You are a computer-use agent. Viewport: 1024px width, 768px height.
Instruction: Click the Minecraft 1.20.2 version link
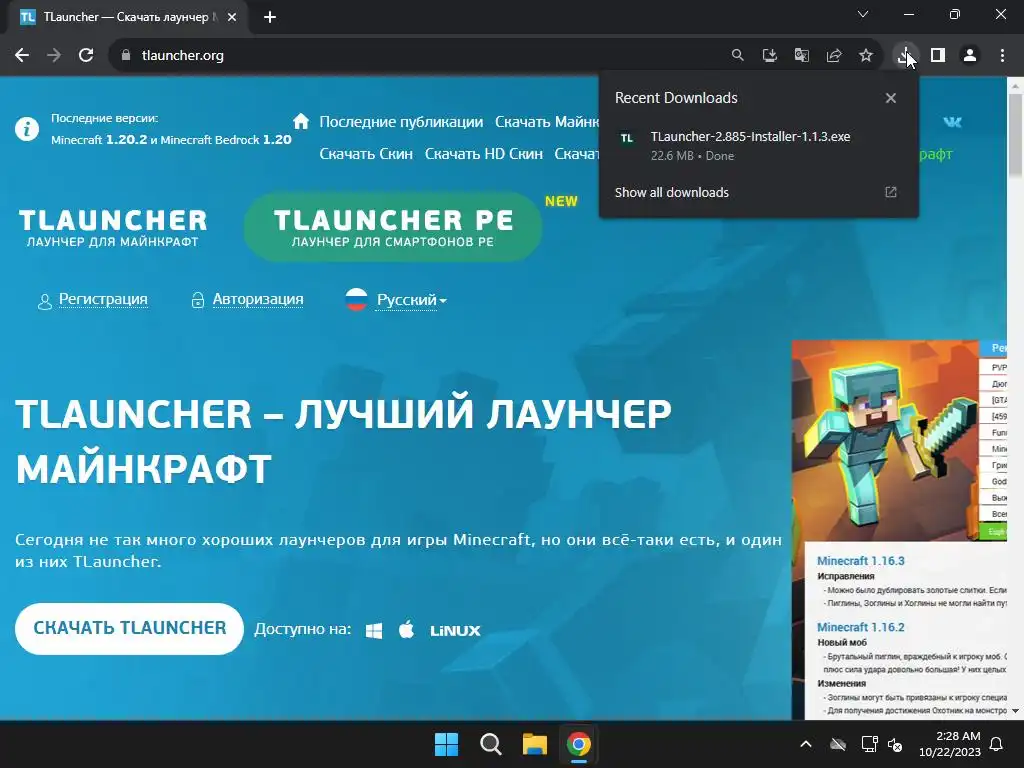[x=99, y=140]
